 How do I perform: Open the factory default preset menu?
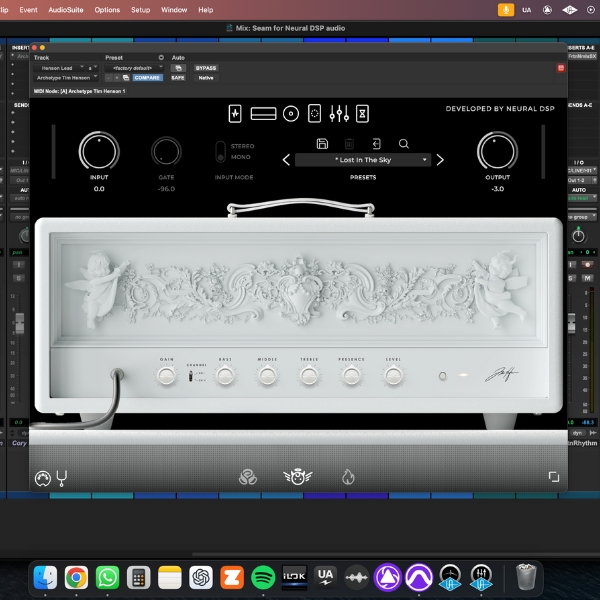(134, 68)
